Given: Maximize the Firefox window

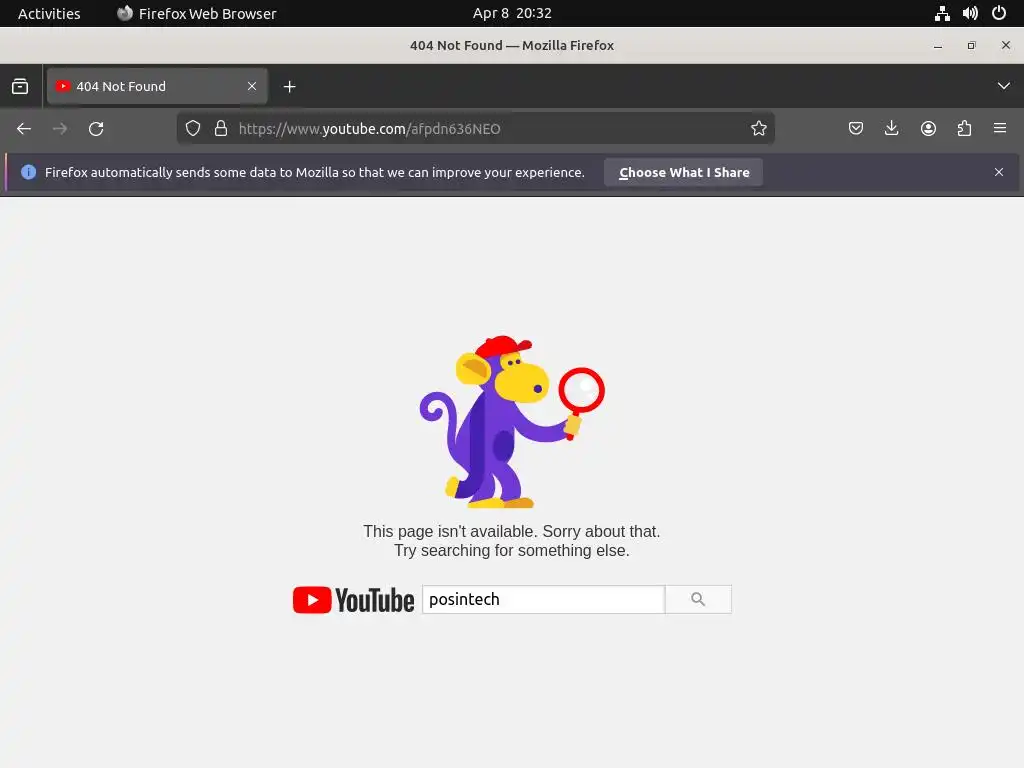Looking at the screenshot, I should click(x=972, y=46).
